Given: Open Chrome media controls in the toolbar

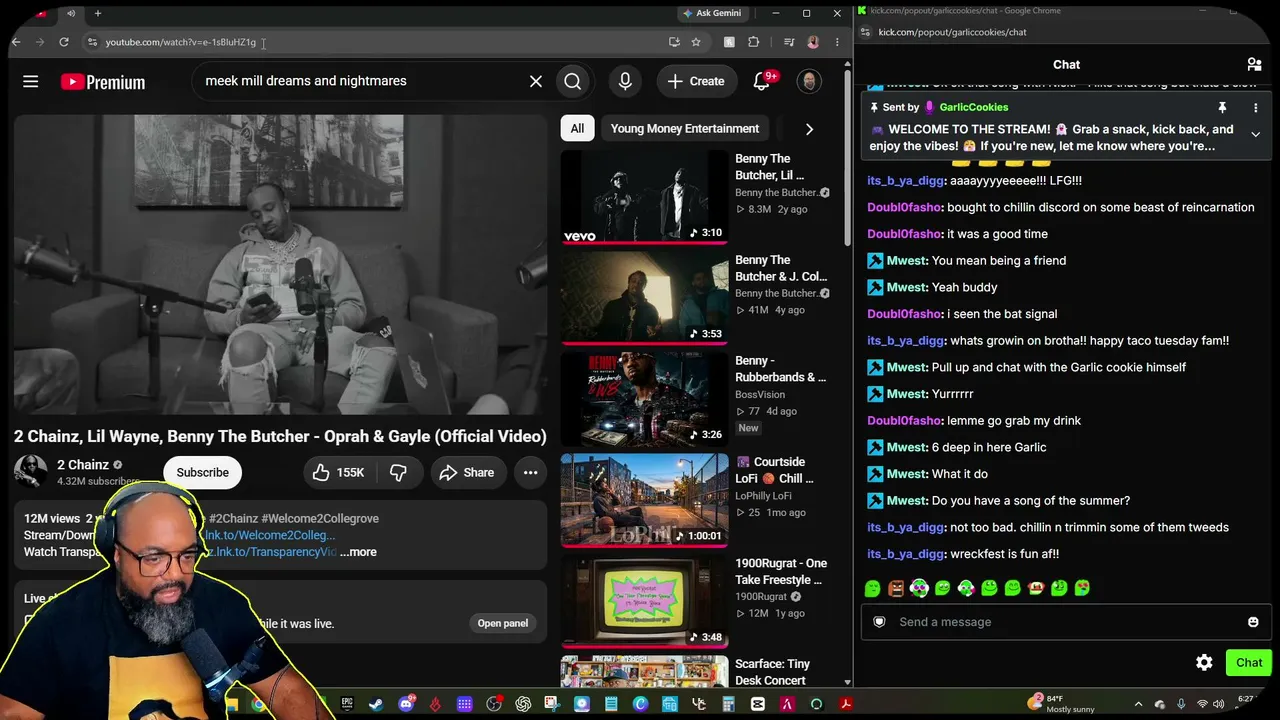Looking at the screenshot, I should pyautogui.click(x=790, y=42).
